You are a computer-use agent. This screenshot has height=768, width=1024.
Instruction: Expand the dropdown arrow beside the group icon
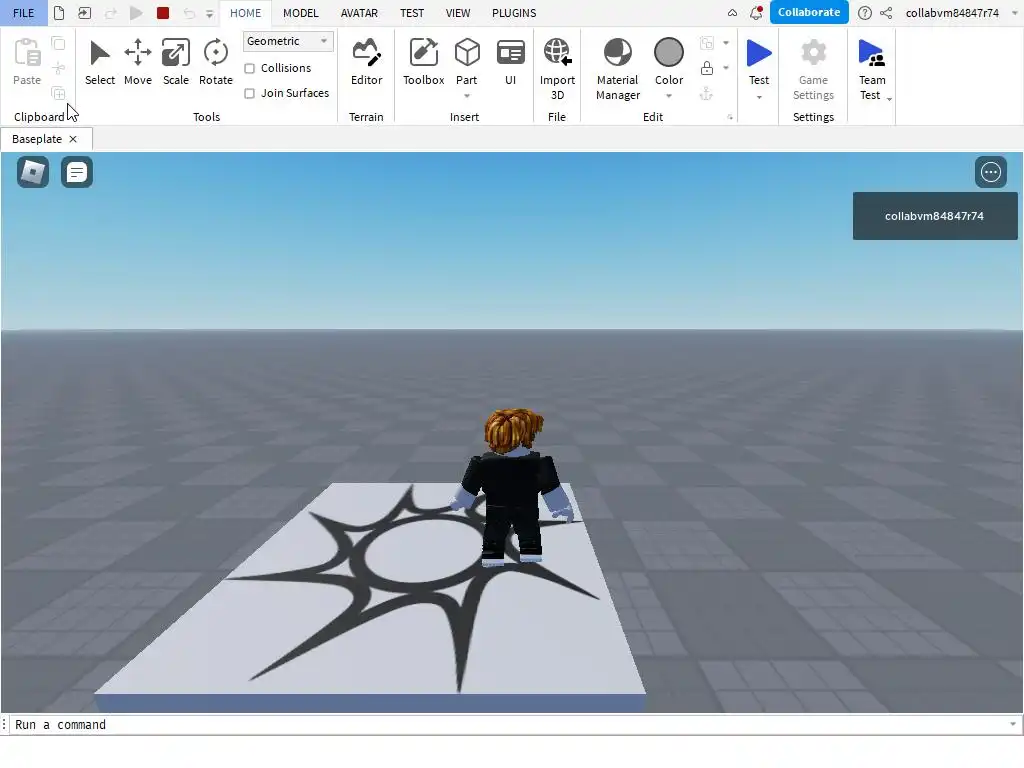tap(726, 43)
